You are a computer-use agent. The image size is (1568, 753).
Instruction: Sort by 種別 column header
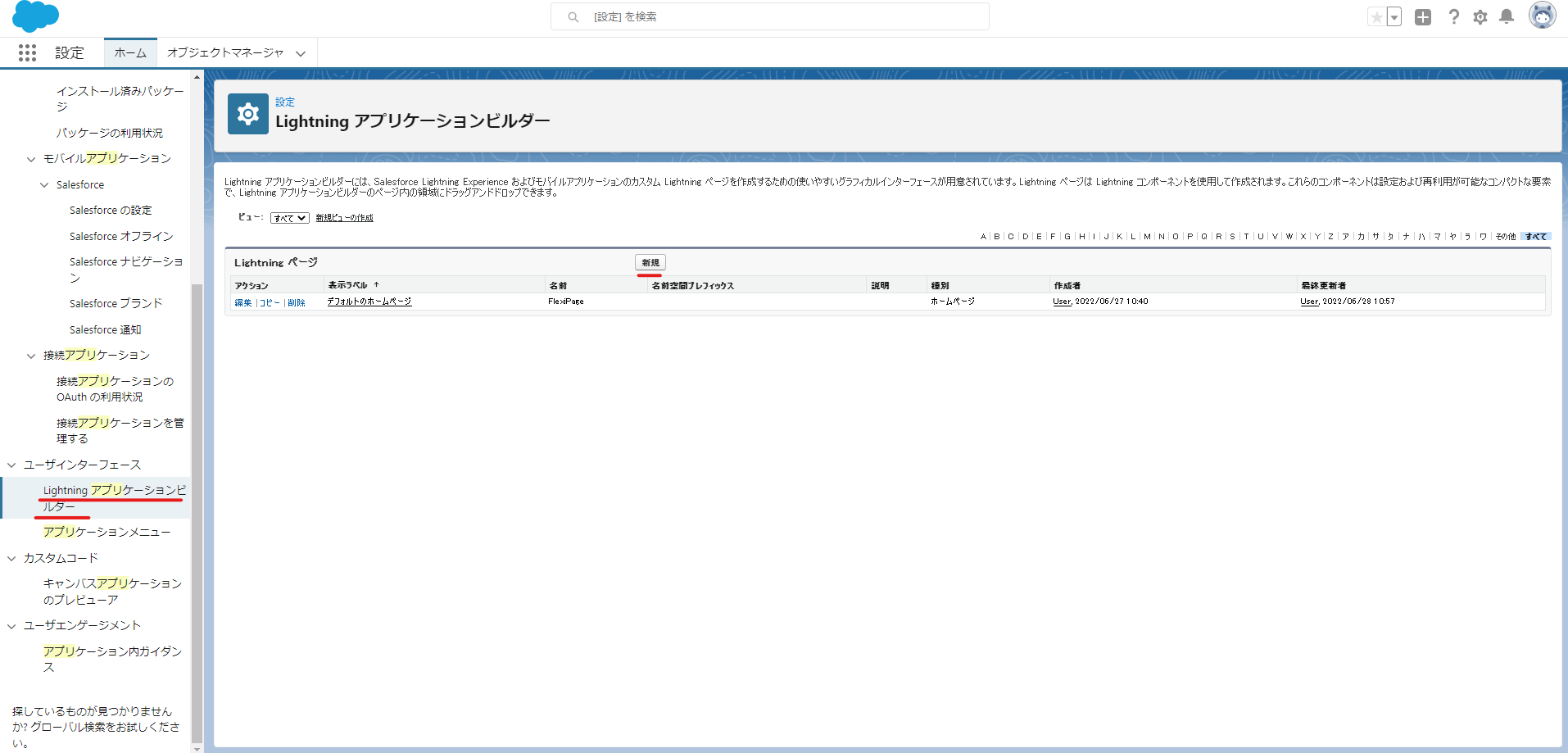pyautogui.click(x=940, y=286)
